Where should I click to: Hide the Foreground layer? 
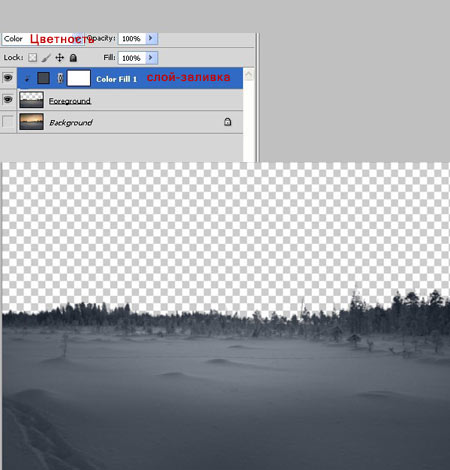[x=8, y=99]
